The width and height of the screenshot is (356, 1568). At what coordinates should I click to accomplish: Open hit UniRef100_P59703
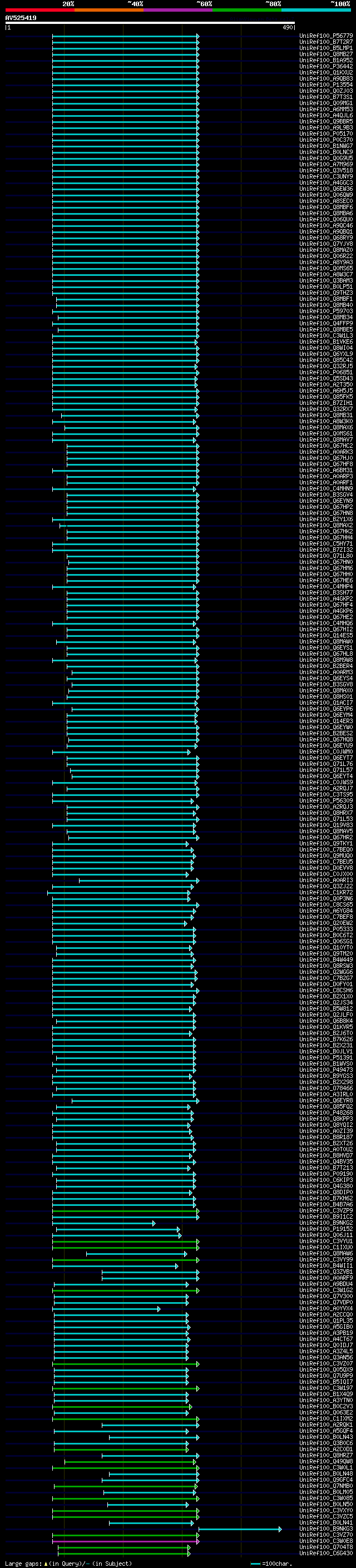326,311
